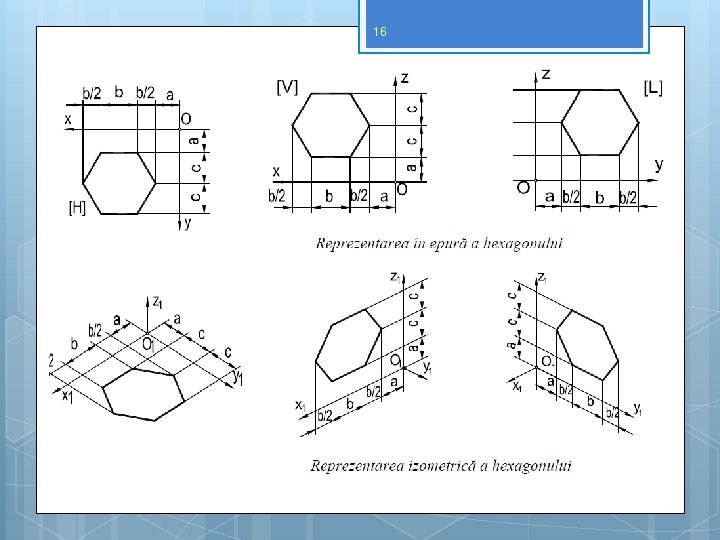Click the hexagon in the [V] view
The image size is (720, 540).
click(331, 125)
